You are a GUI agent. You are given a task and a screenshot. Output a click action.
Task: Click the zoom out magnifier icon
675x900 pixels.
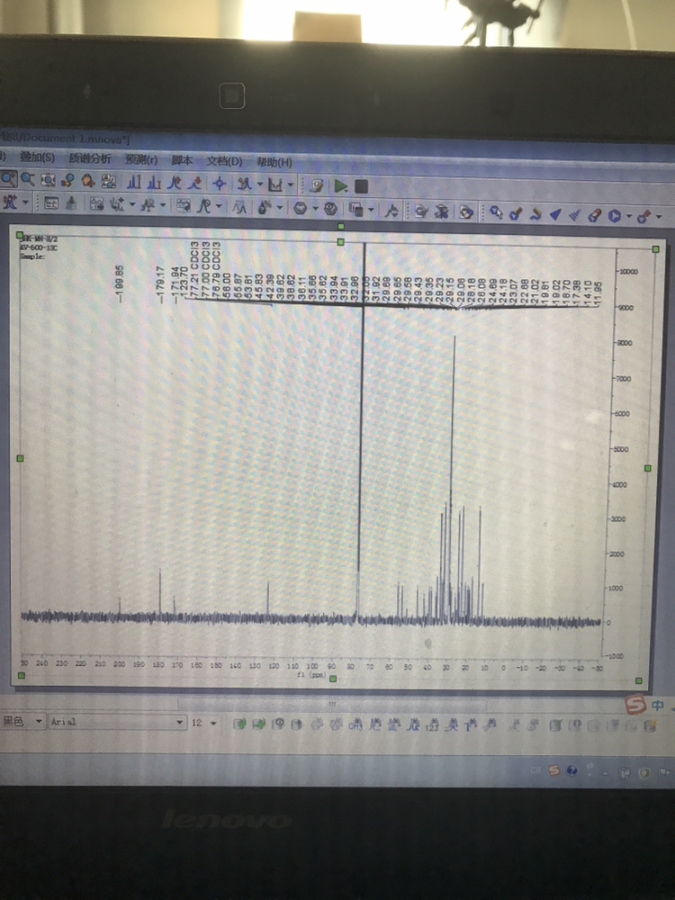coord(28,181)
